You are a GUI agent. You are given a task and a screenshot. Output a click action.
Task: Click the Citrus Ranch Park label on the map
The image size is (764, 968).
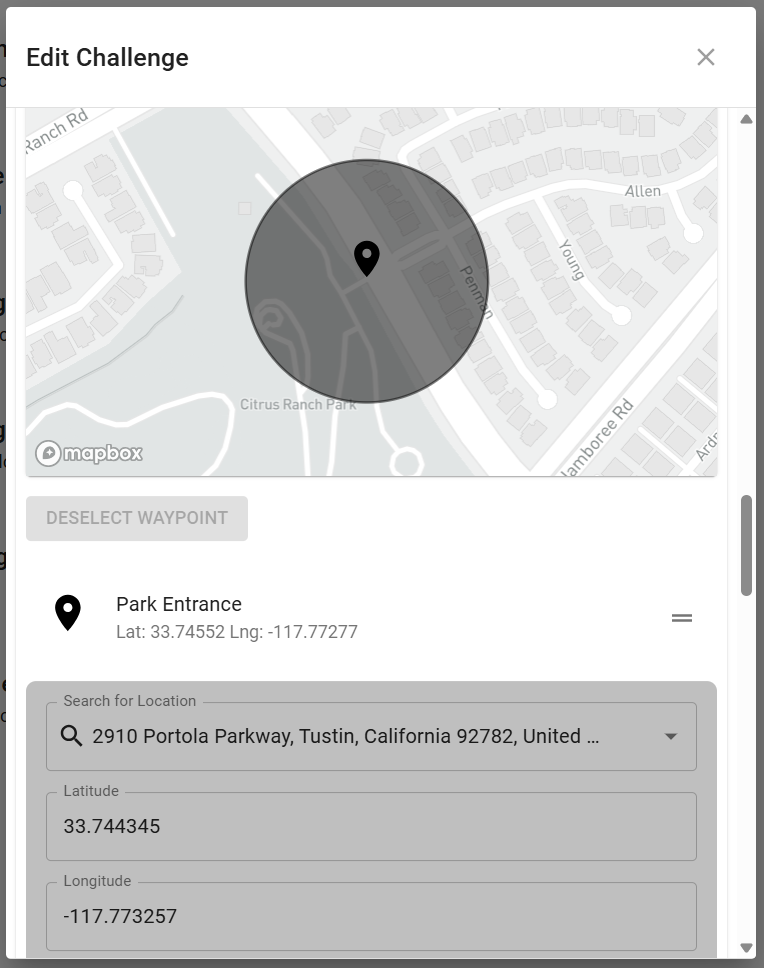(x=298, y=404)
